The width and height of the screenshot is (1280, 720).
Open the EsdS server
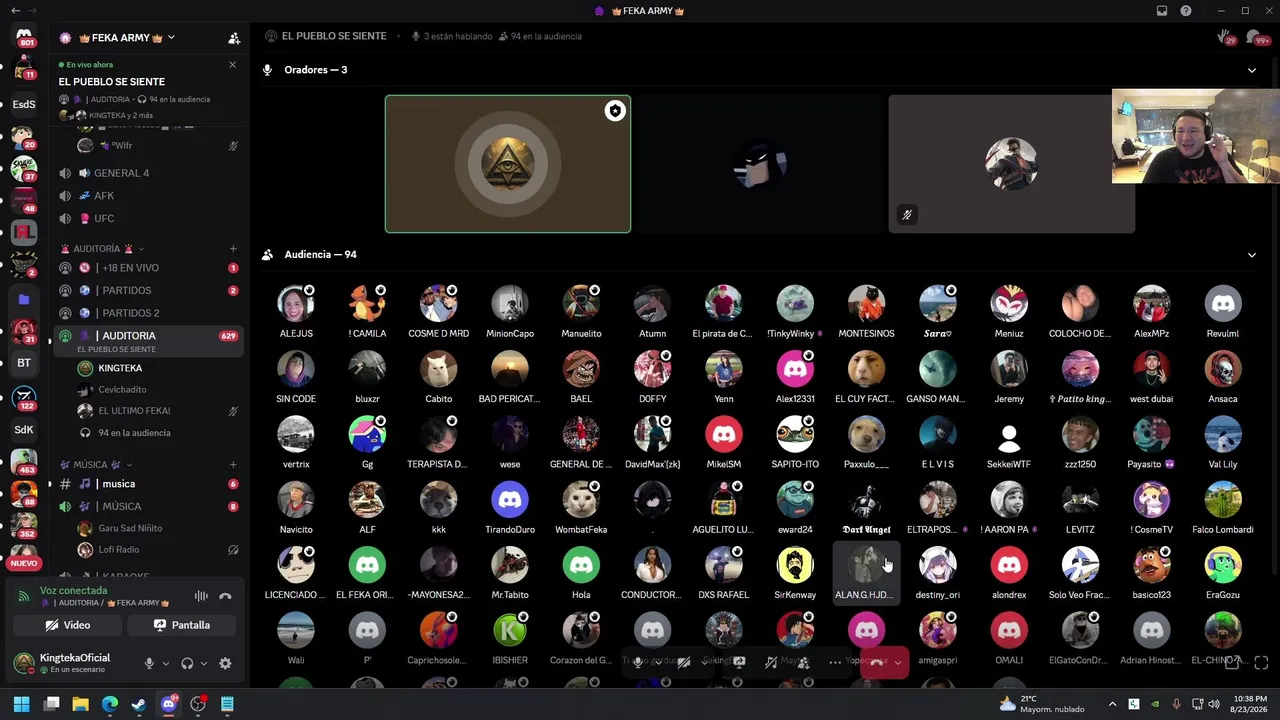click(24, 104)
